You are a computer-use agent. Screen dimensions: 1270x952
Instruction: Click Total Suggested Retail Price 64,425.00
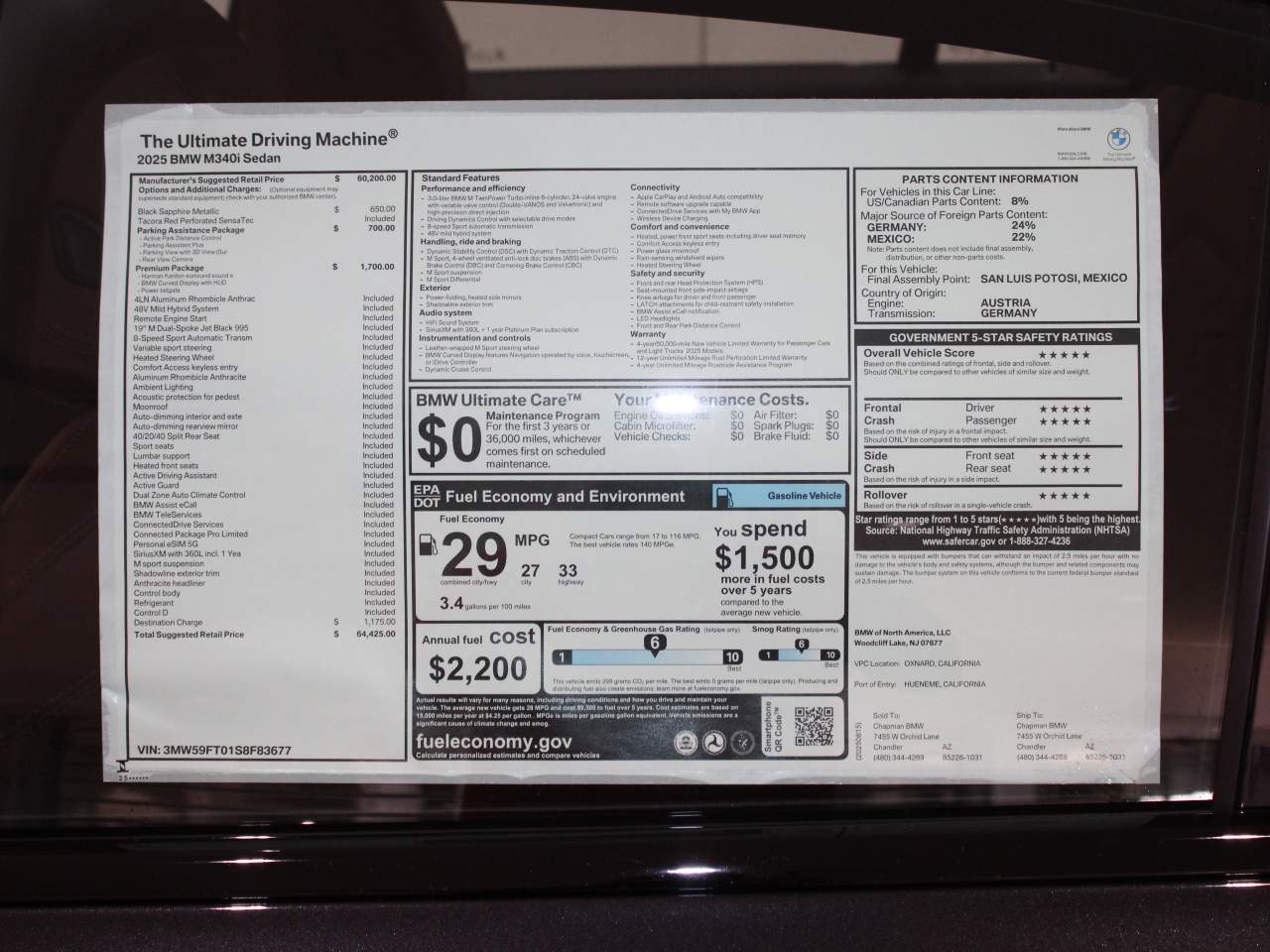(x=266, y=635)
